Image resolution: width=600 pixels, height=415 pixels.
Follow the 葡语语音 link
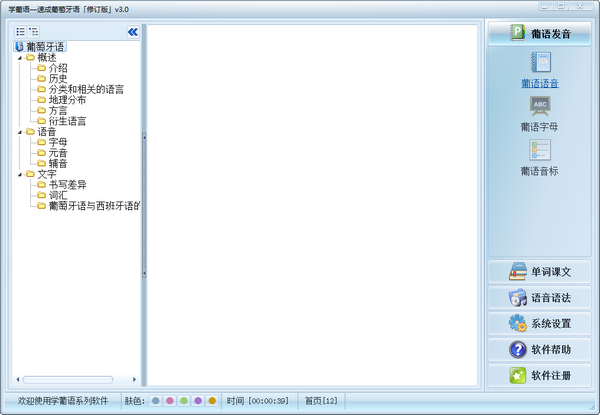(x=540, y=83)
